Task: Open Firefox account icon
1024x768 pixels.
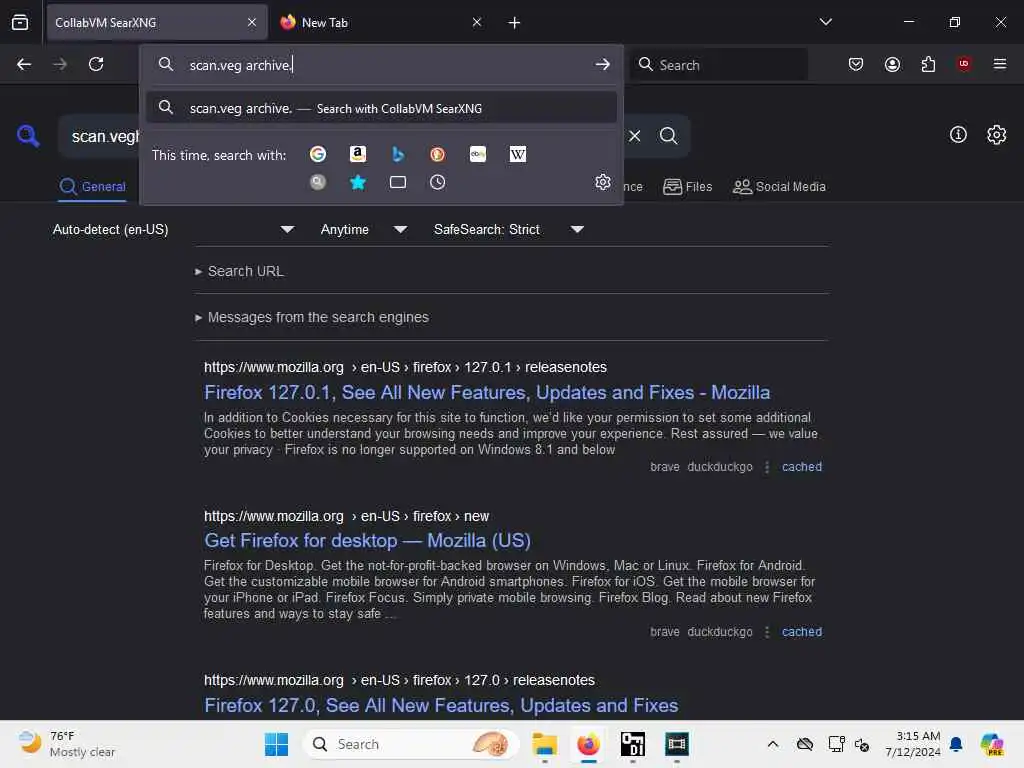Action: (892, 64)
